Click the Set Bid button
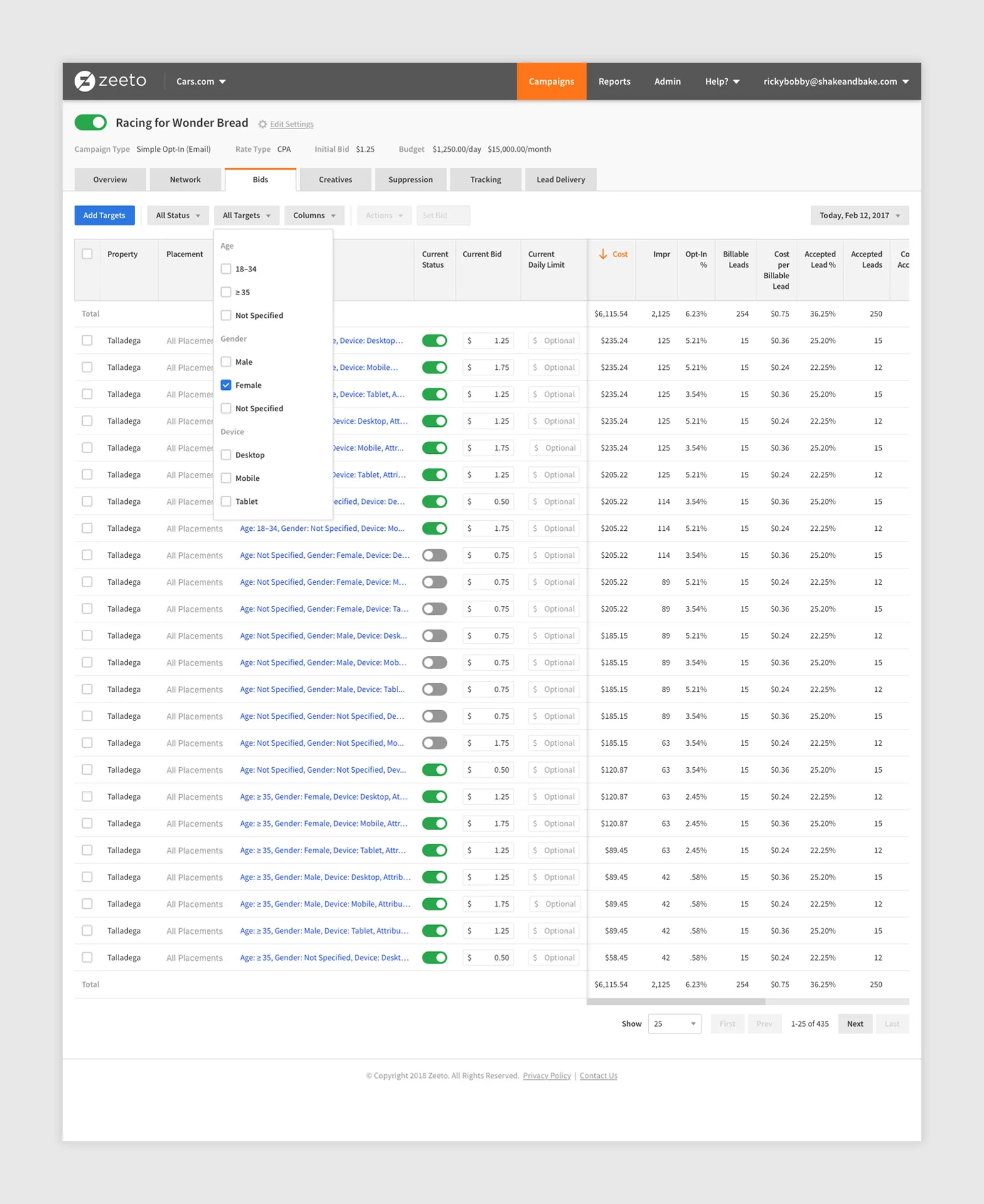Screen dimensions: 984x1204 (x=443, y=216)
